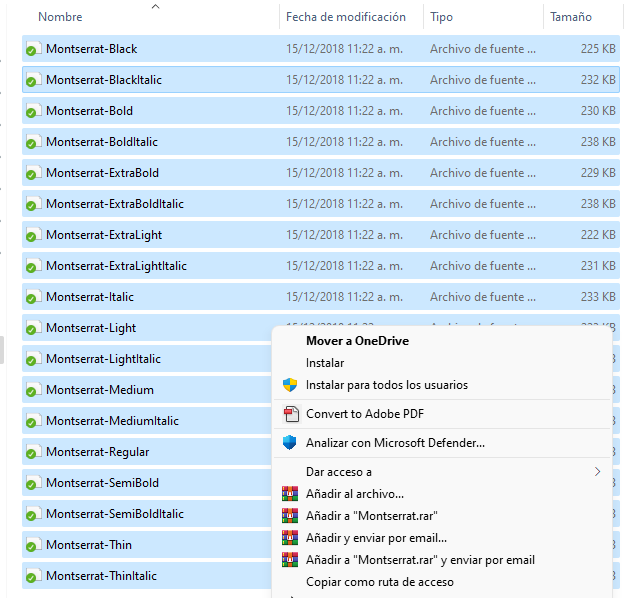Click the Montserrat-Thin file icon
This screenshot has width=631, height=598.
[33, 544]
